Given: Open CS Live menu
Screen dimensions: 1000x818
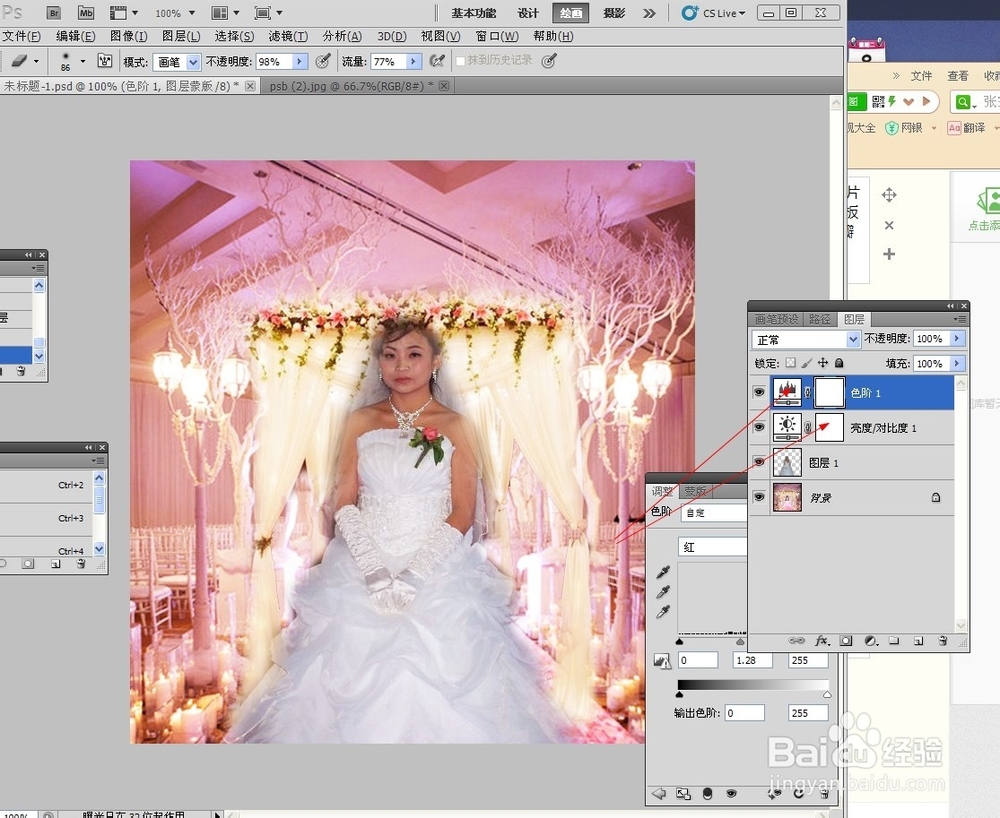Looking at the screenshot, I should point(714,13).
